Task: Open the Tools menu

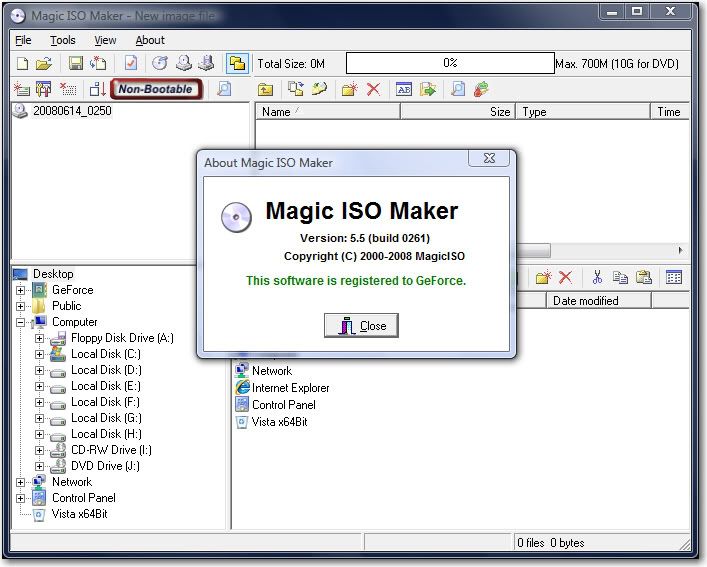Action: click(x=63, y=40)
